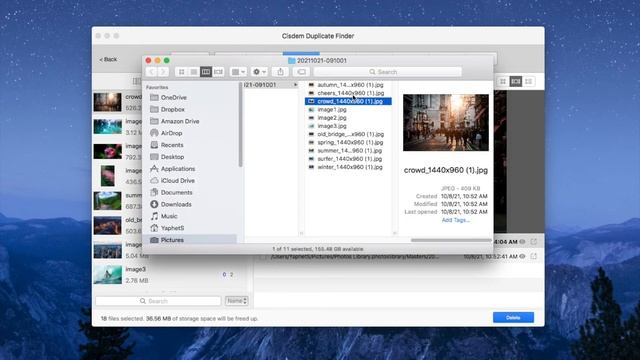
Task: Go forward in Finder navigation
Action: coord(163,72)
